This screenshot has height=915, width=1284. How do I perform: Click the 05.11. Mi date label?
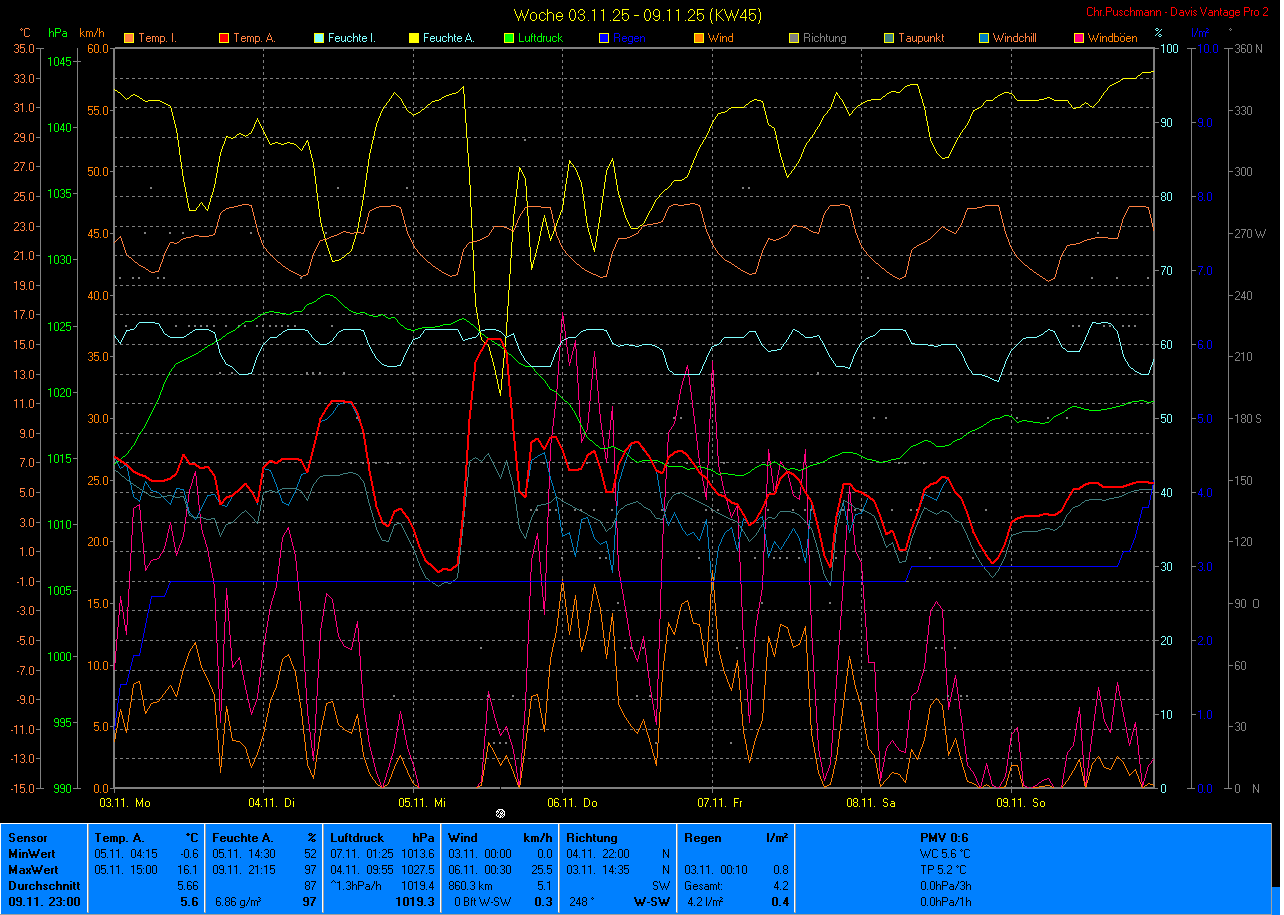tap(421, 802)
